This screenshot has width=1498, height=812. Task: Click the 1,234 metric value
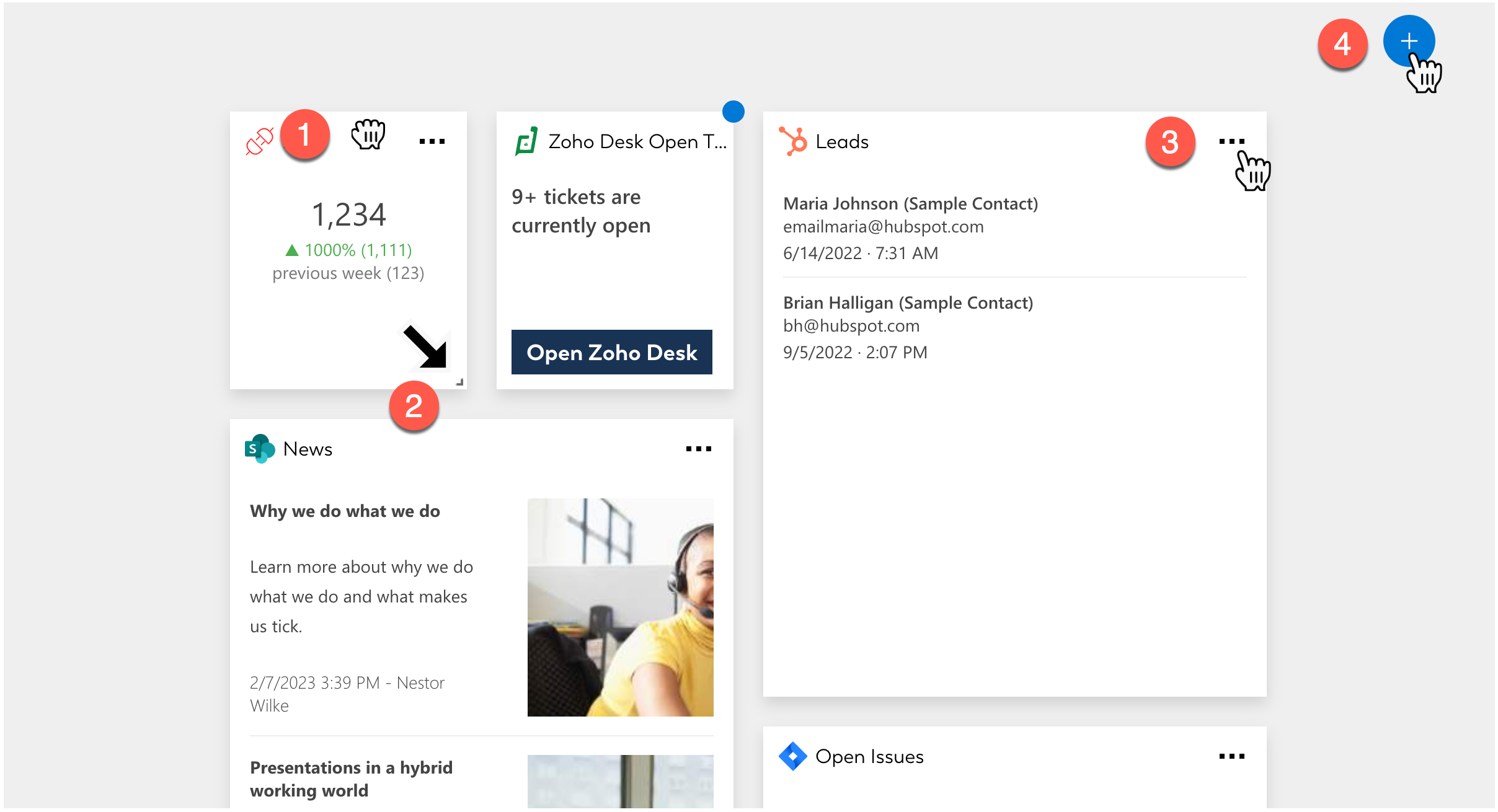[348, 214]
